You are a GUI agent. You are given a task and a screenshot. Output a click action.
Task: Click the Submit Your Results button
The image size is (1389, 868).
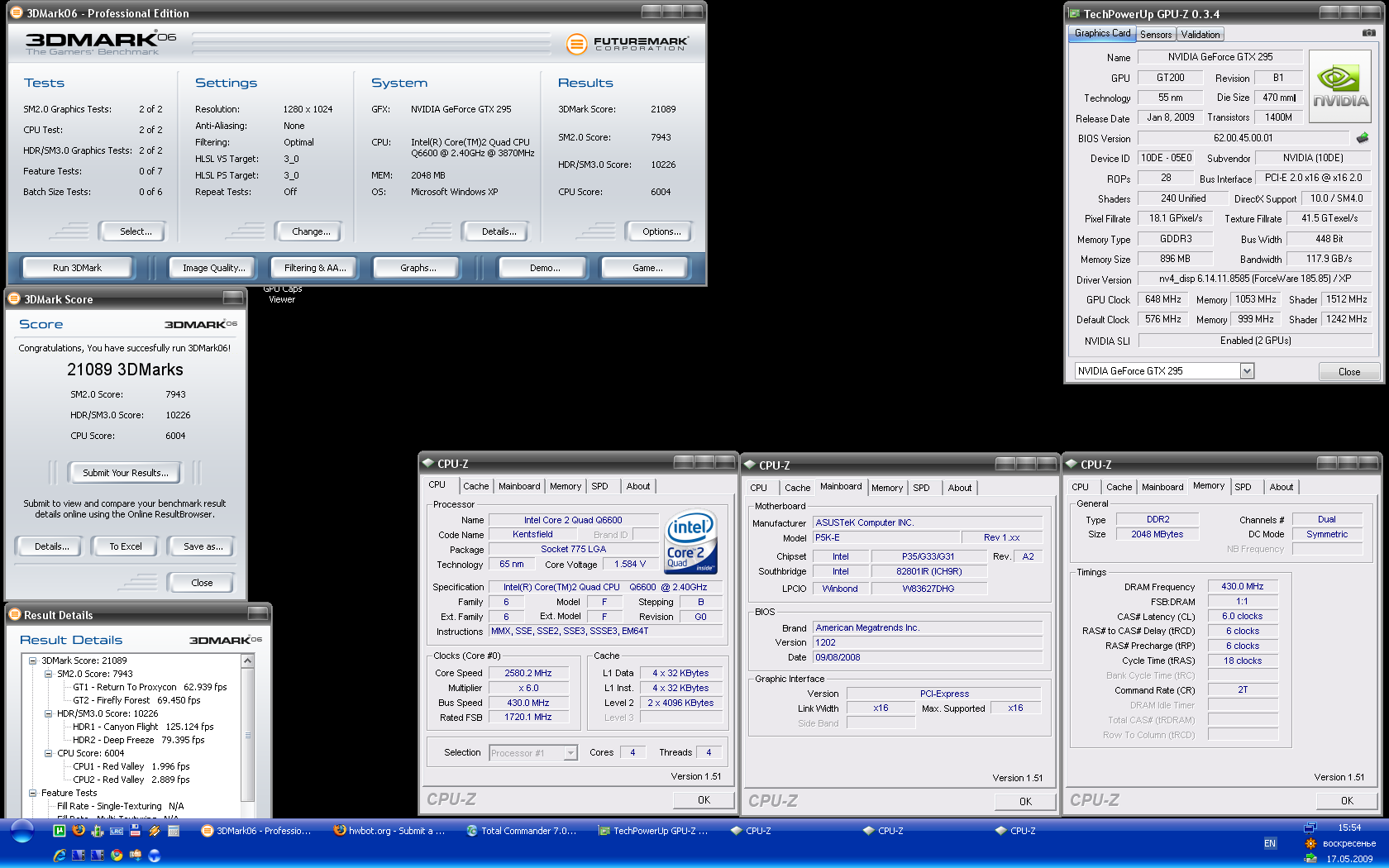click(125, 473)
